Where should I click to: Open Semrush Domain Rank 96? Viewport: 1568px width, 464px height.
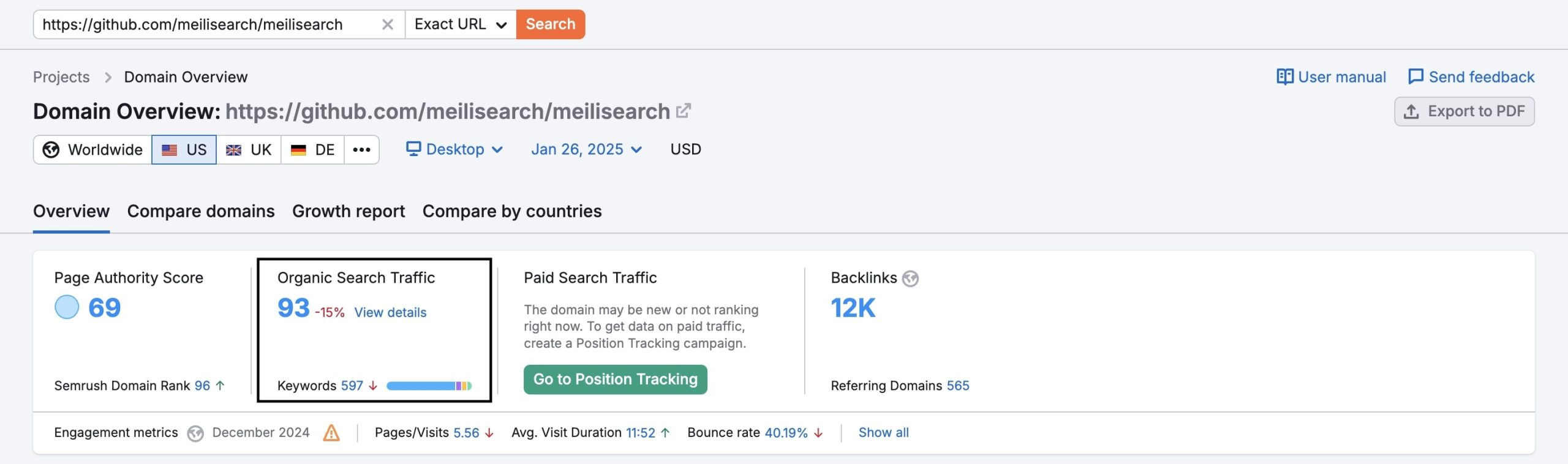click(x=202, y=386)
